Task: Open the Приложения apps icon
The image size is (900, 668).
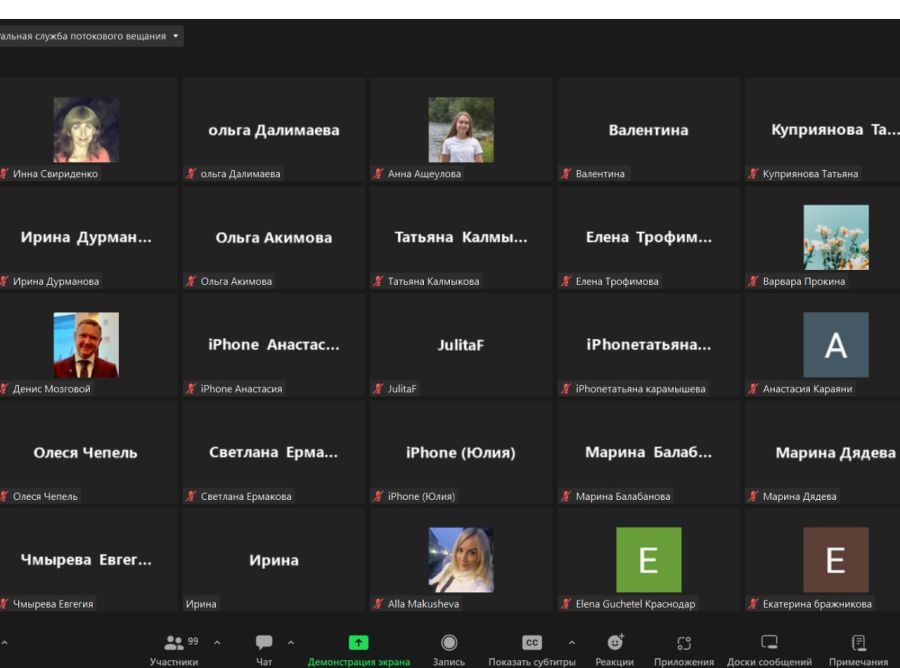Action: click(x=684, y=643)
